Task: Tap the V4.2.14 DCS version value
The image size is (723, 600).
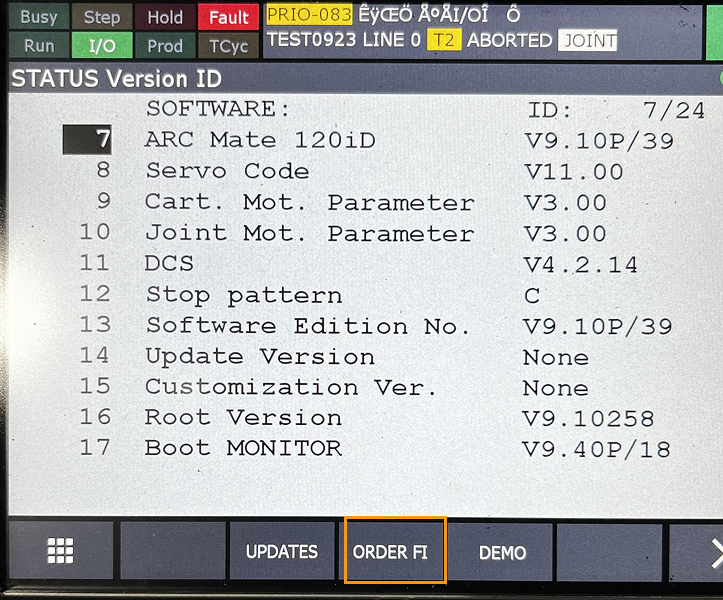Action: (x=581, y=265)
